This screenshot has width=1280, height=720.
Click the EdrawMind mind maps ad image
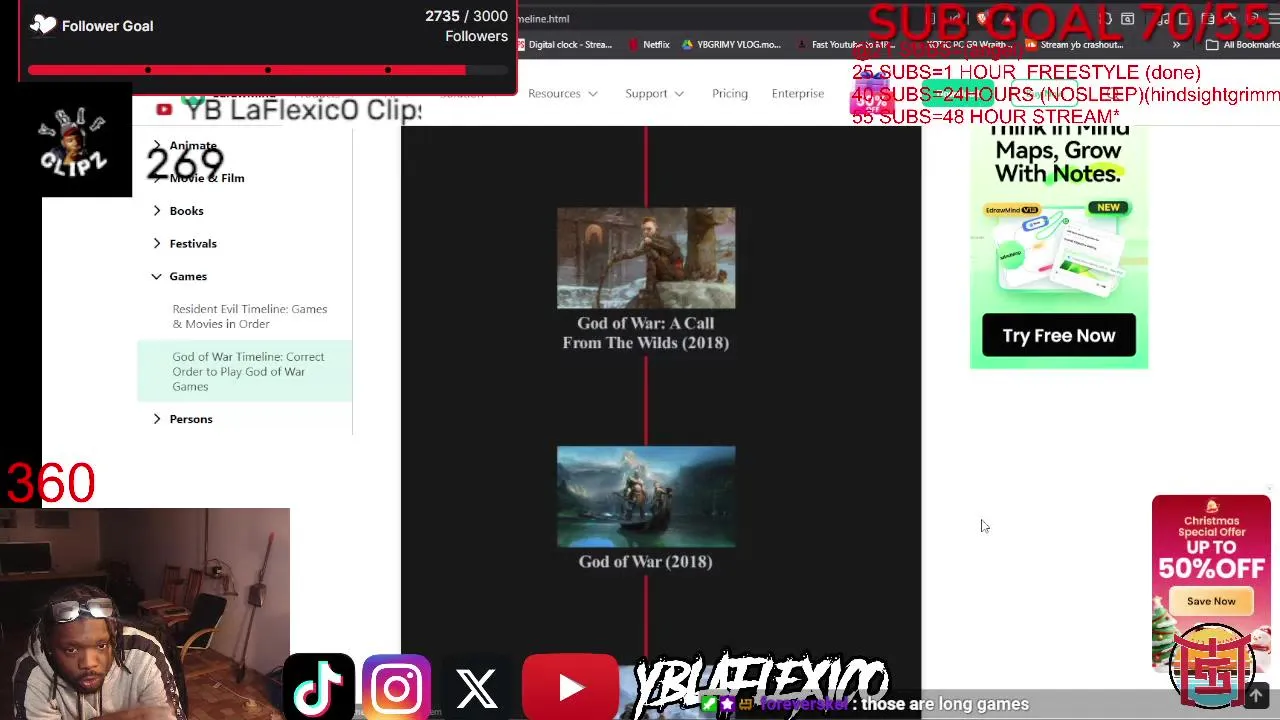point(1059,248)
